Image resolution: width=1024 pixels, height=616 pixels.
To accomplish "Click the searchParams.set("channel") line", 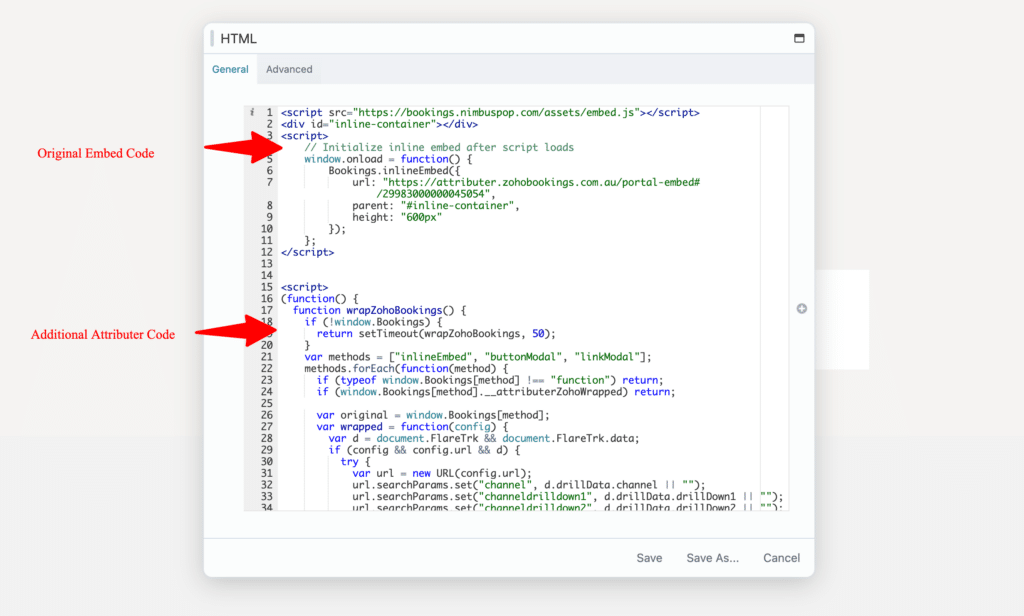I will (x=528, y=485).
